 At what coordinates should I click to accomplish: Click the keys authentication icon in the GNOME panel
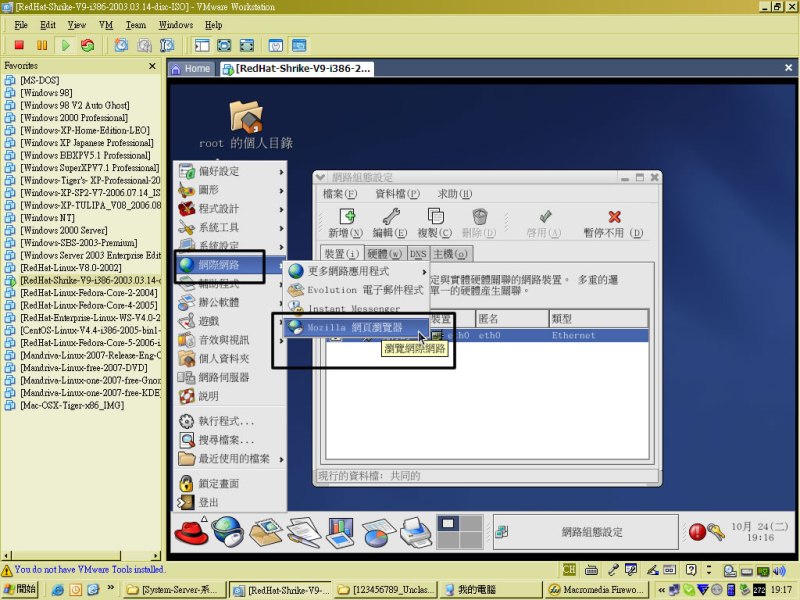click(x=716, y=532)
